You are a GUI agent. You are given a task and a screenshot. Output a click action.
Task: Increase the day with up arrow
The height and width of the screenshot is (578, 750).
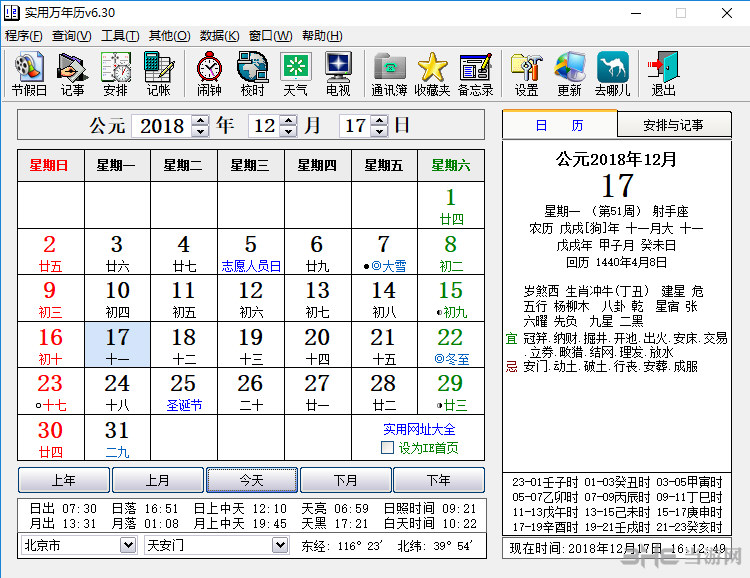pos(380,120)
